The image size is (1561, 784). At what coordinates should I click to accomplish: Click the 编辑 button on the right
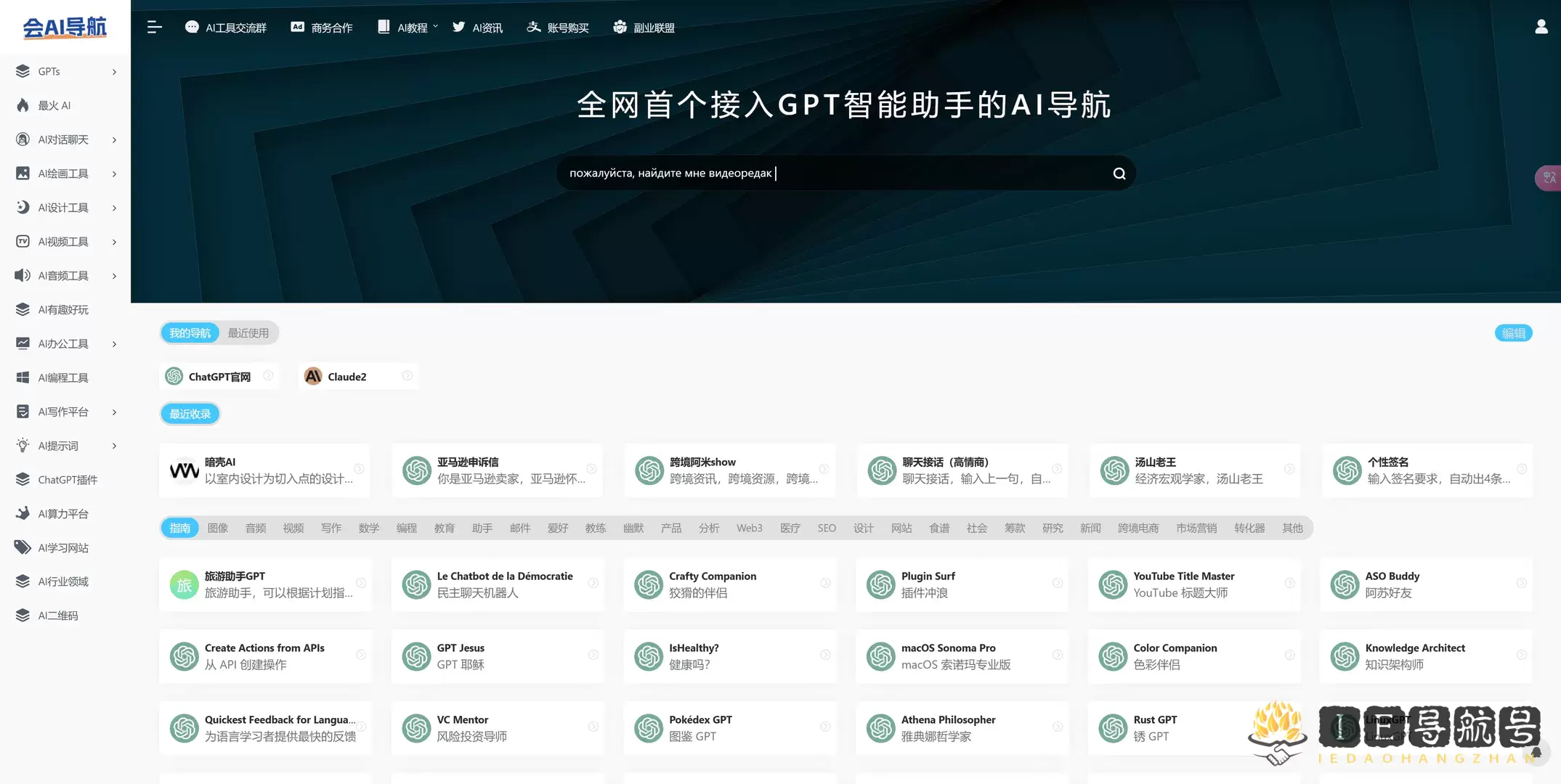click(x=1514, y=332)
